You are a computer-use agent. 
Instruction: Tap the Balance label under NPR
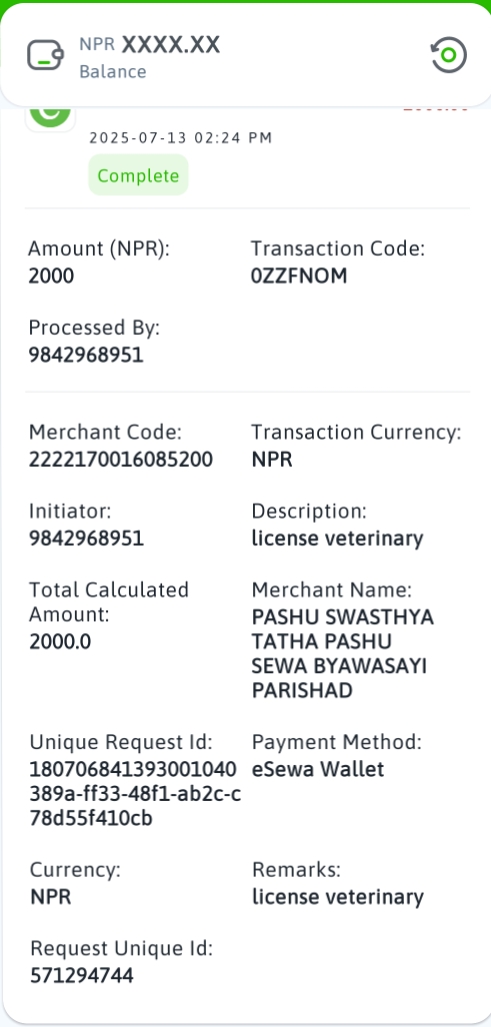coord(113,71)
